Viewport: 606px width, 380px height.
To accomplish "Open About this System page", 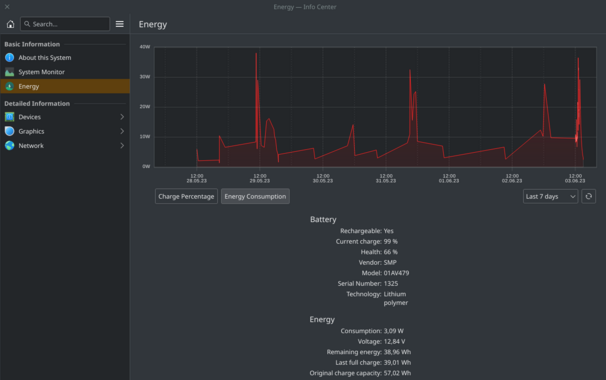I will [65, 58].
